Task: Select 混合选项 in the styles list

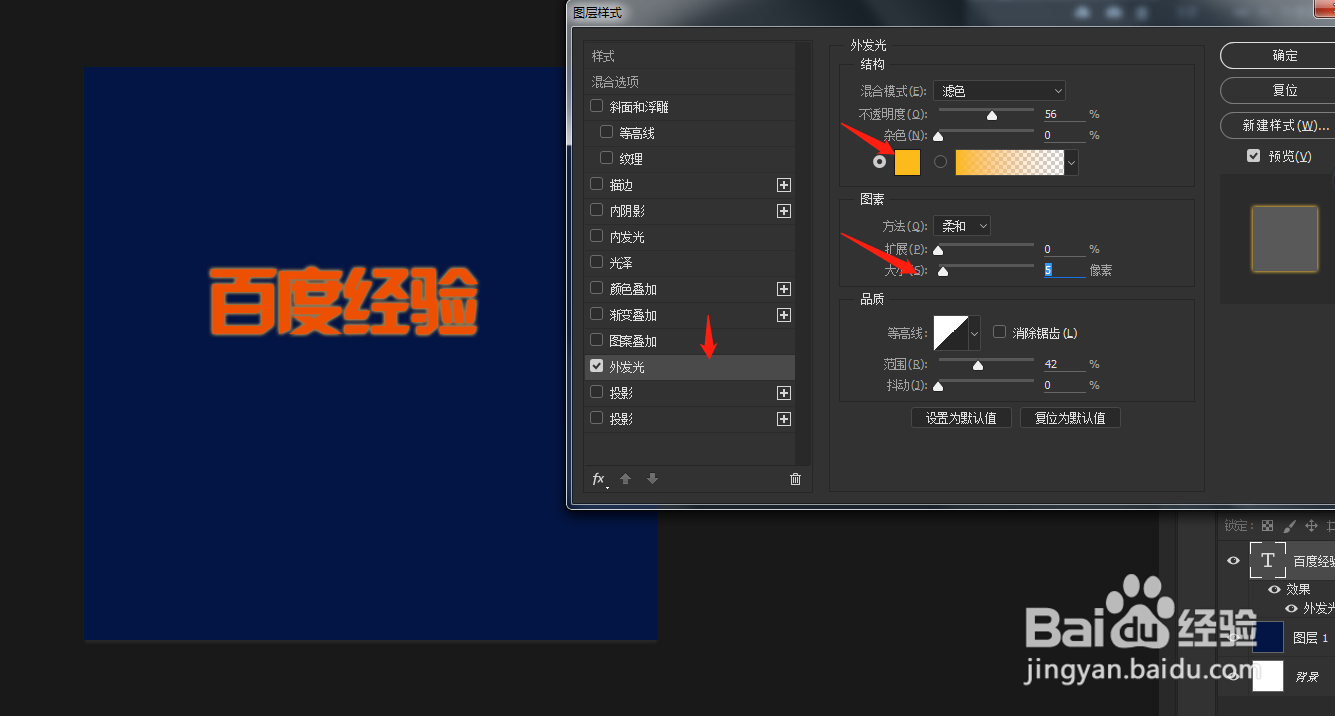Action: click(615, 82)
